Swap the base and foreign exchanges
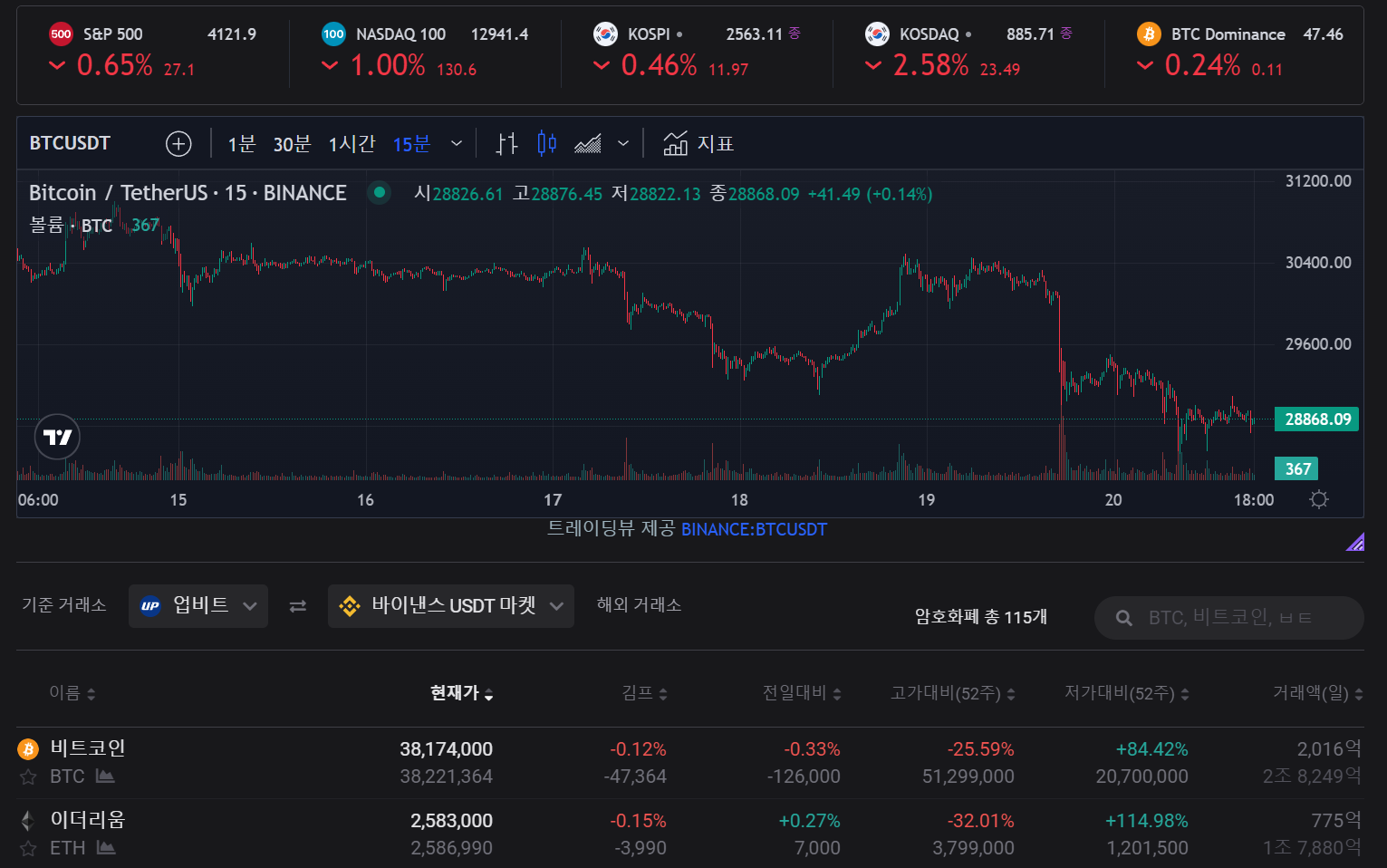The image size is (1387, 868). (297, 606)
